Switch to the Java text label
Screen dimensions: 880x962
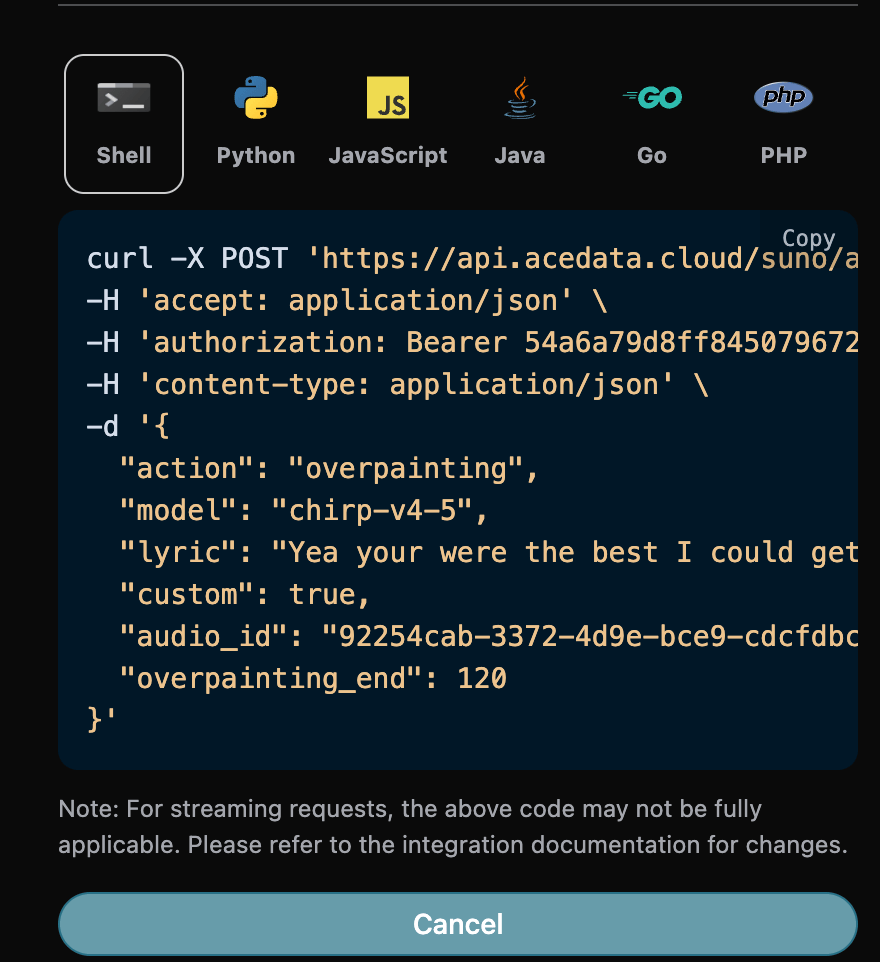pos(519,156)
